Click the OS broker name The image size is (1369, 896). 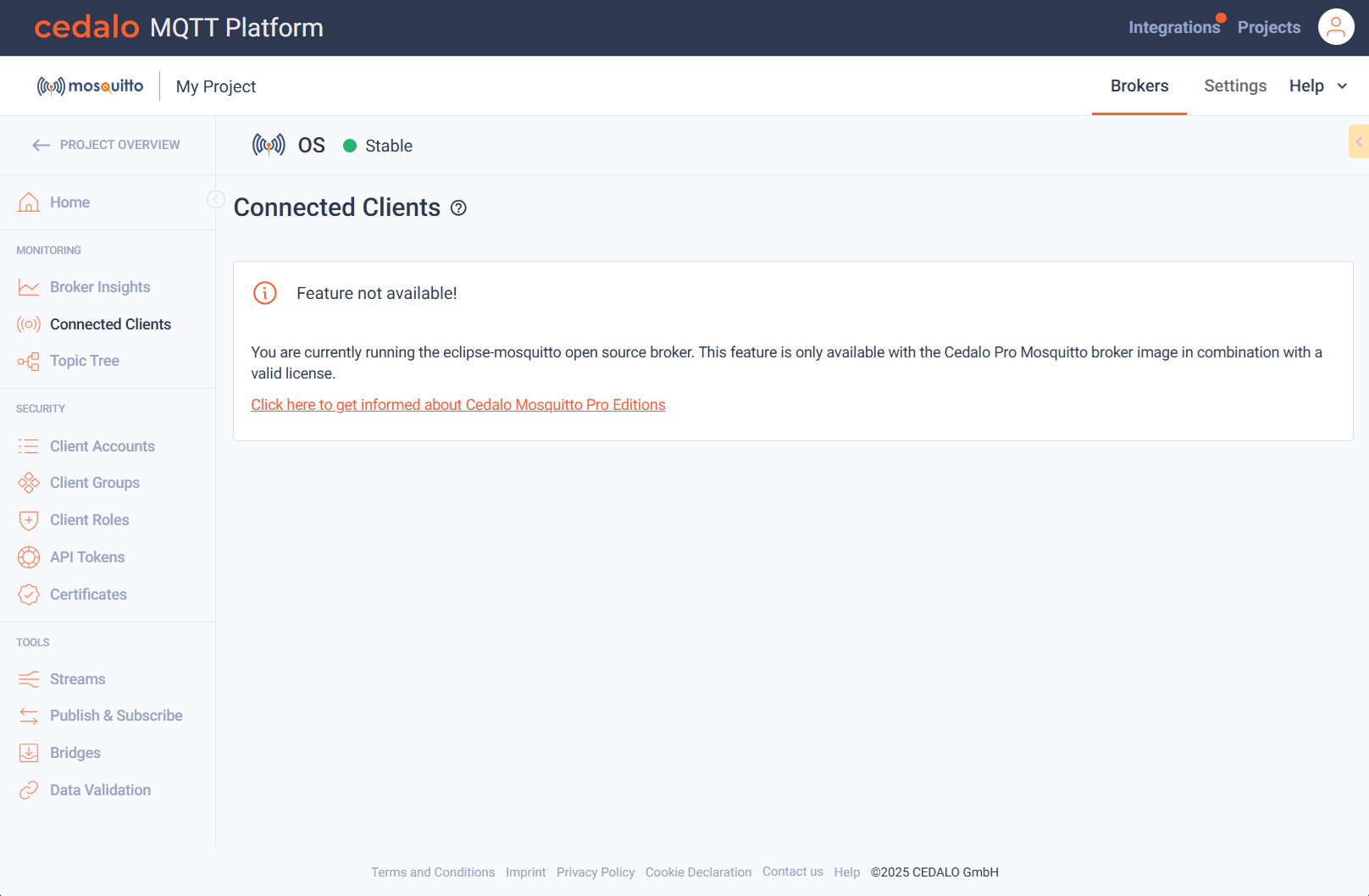pyautogui.click(x=312, y=146)
